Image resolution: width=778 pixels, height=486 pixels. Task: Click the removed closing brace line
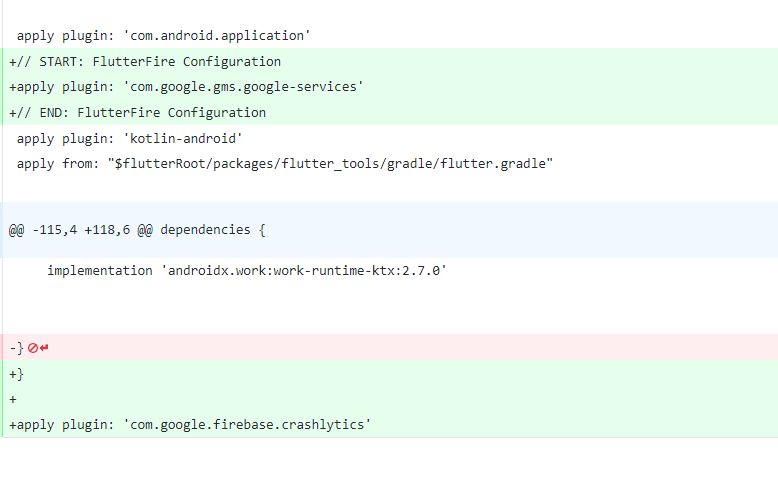click(x=390, y=347)
